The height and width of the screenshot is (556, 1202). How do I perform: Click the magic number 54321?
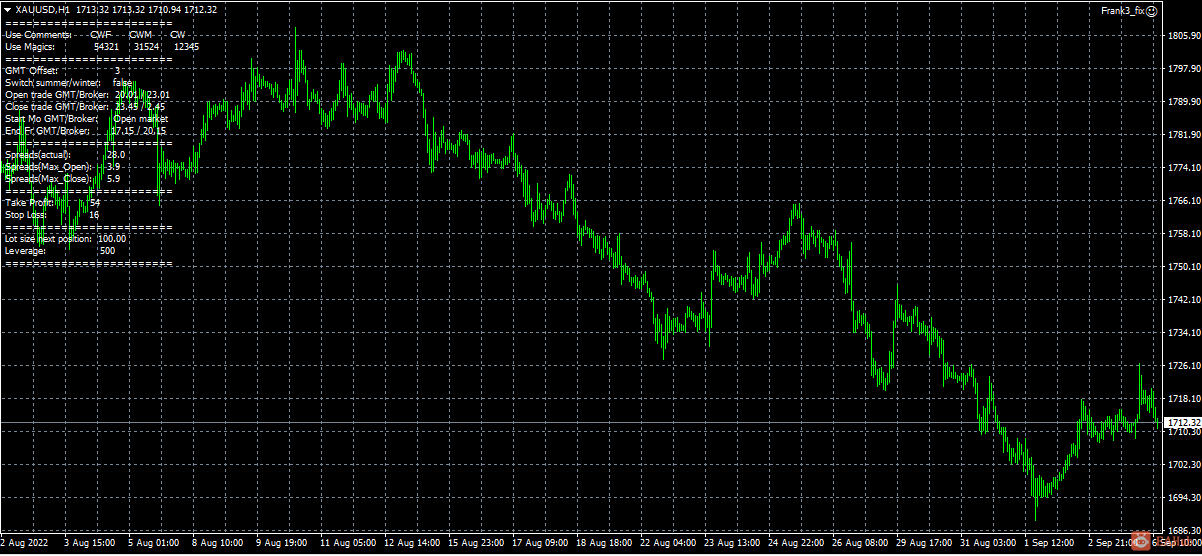[x=106, y=46]
